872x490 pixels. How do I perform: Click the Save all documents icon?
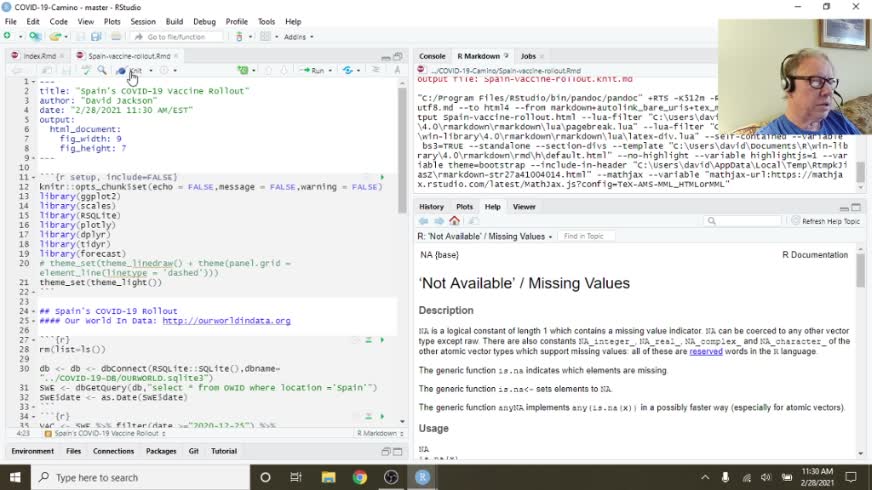pos(96,37)
